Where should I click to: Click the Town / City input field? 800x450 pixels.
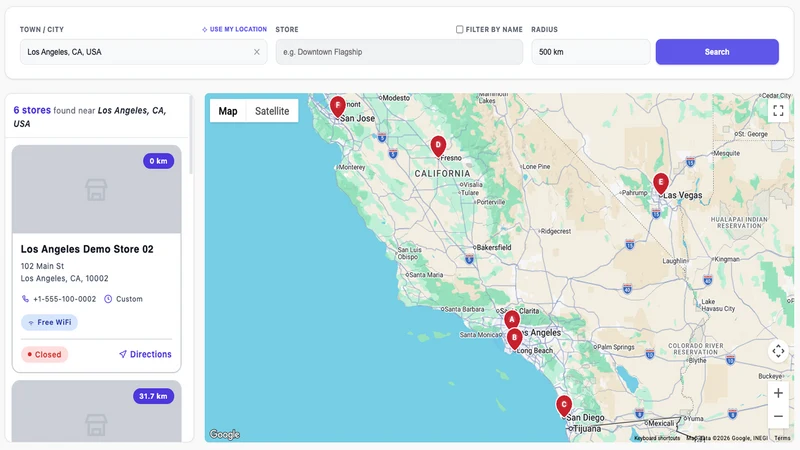[x=143, y=52]
